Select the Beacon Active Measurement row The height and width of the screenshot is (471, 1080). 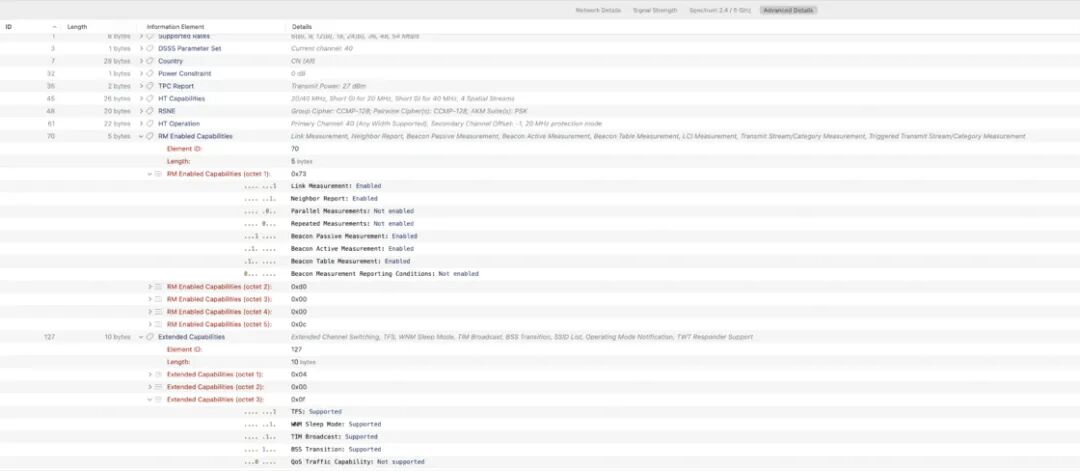pos(540,249)
